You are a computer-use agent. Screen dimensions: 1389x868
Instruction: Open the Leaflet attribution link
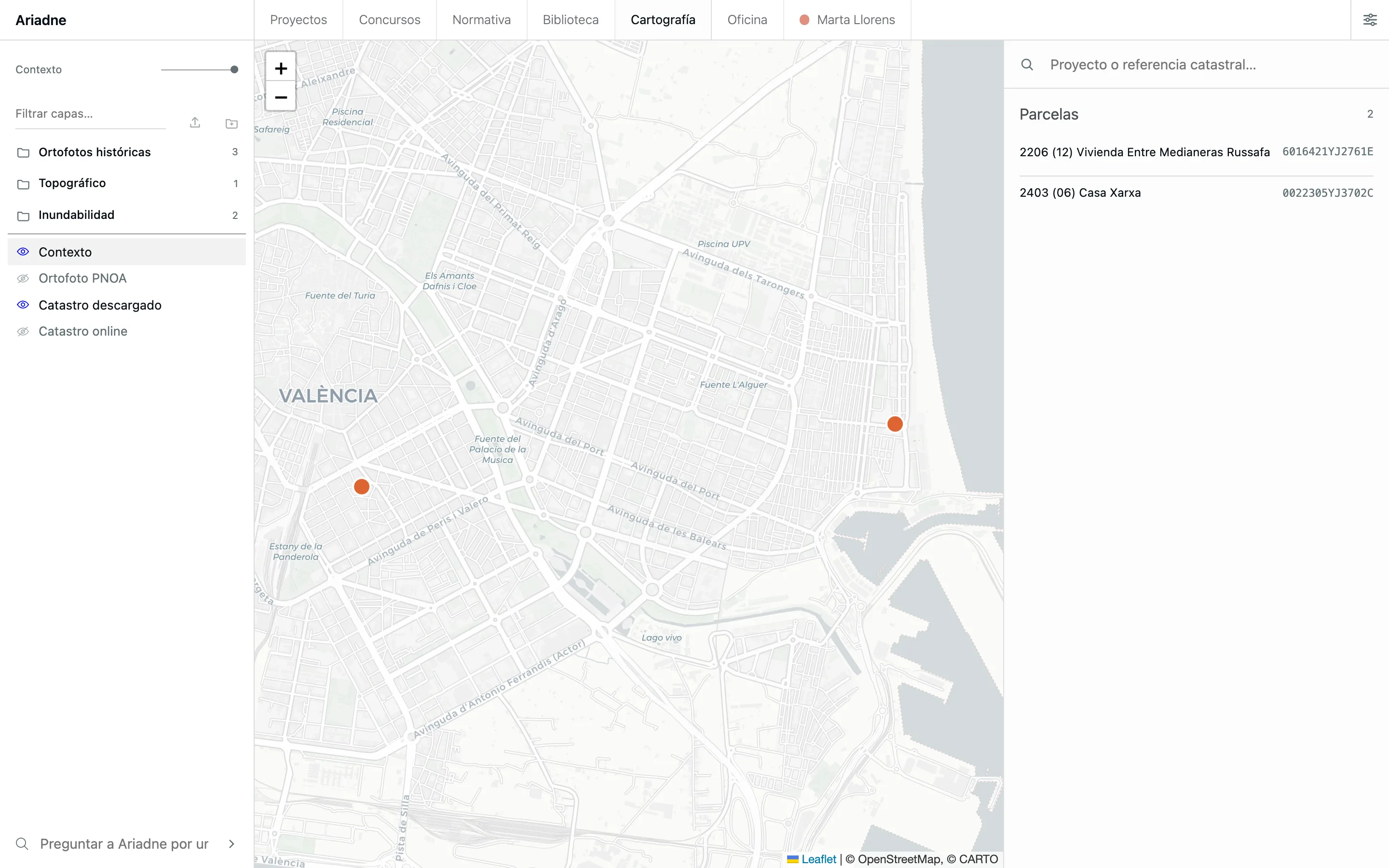pyautogui.click(x=818, y=859)
